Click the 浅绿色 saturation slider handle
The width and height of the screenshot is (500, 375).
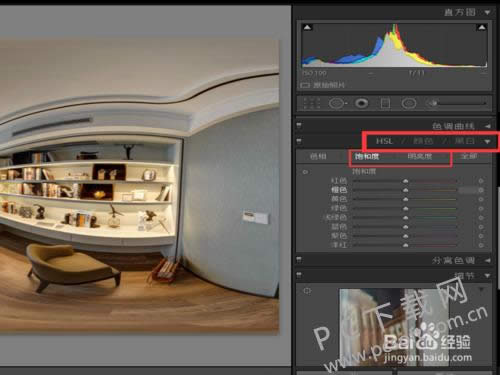[x=405, y=218]
